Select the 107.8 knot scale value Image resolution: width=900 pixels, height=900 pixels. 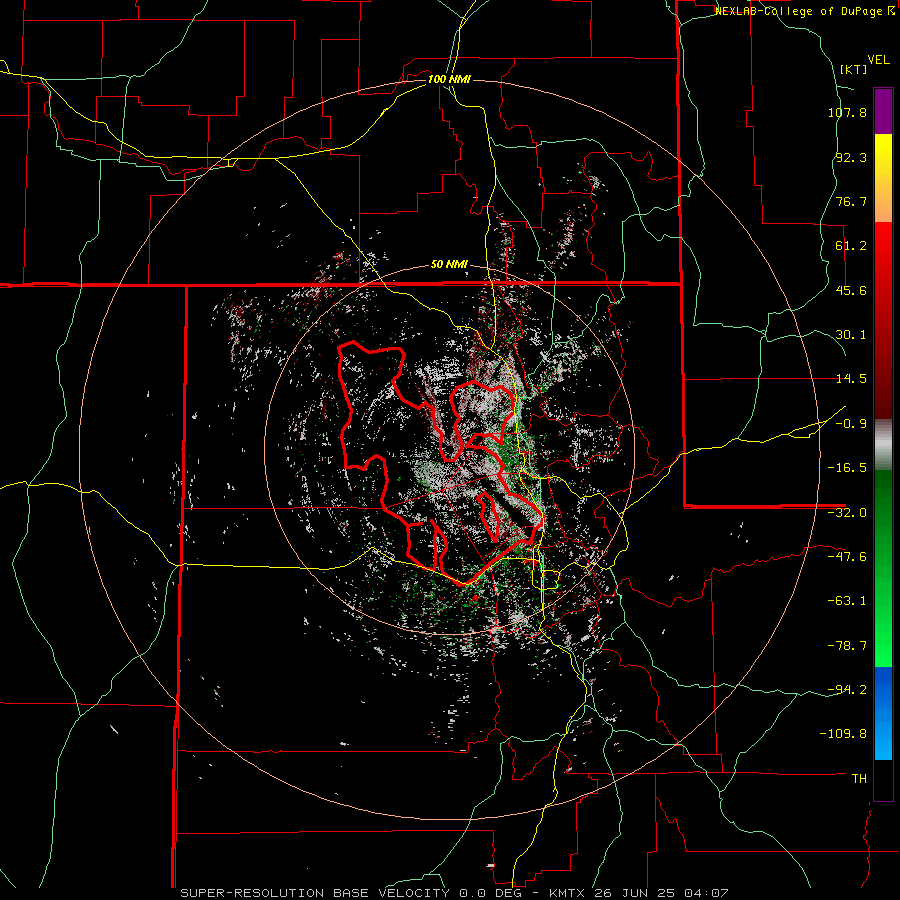pyautogui.click(x=847, y=112)
